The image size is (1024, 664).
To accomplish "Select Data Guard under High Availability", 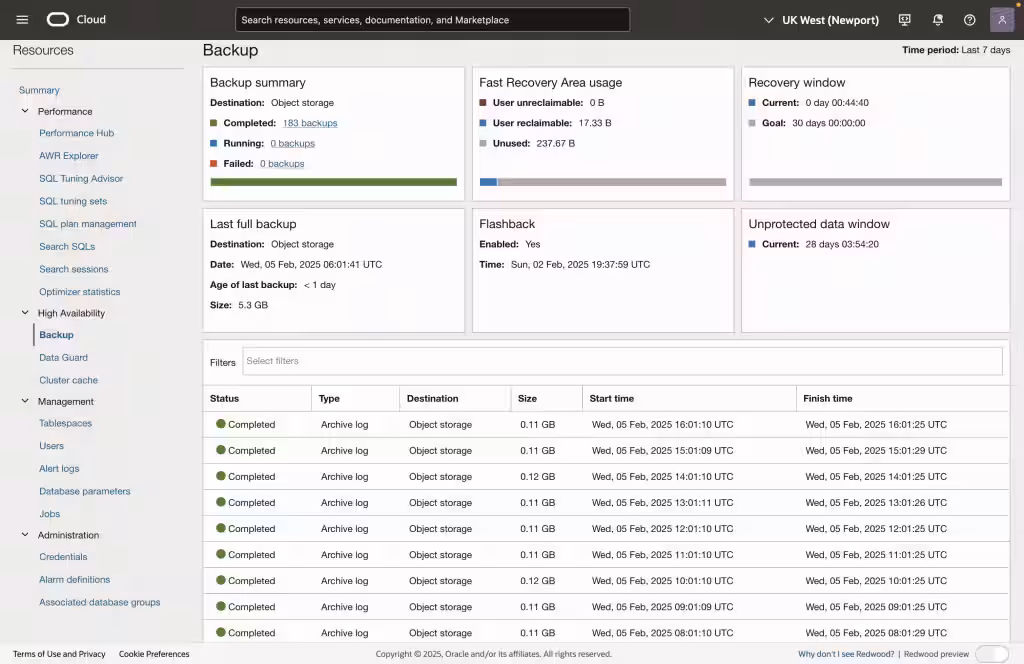I will [x=63, y=357].
